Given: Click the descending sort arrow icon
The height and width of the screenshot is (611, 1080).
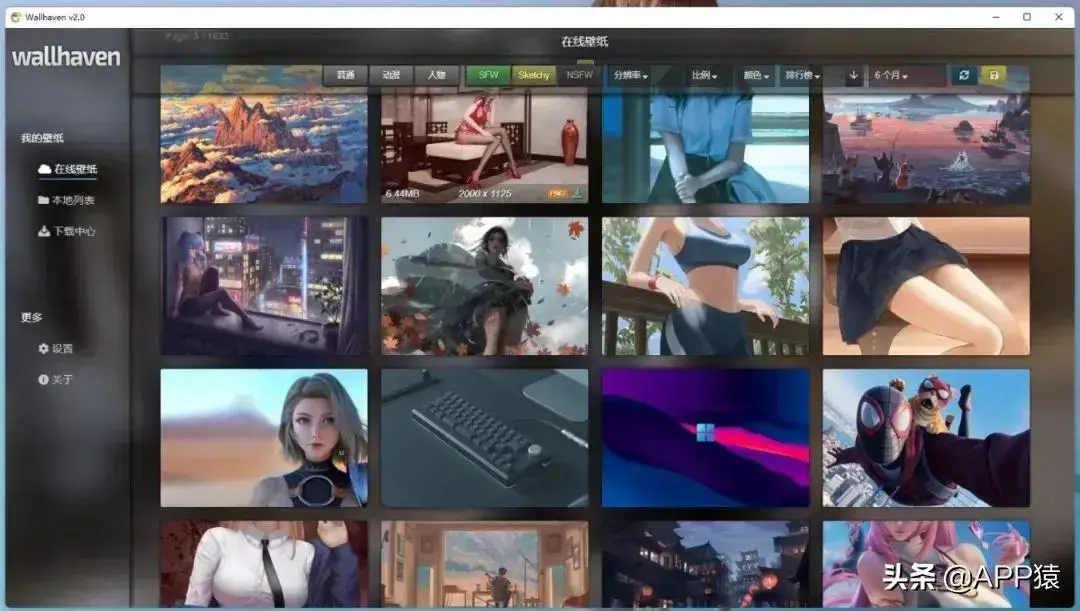Looking at the screenshot, I should [853, 75].
